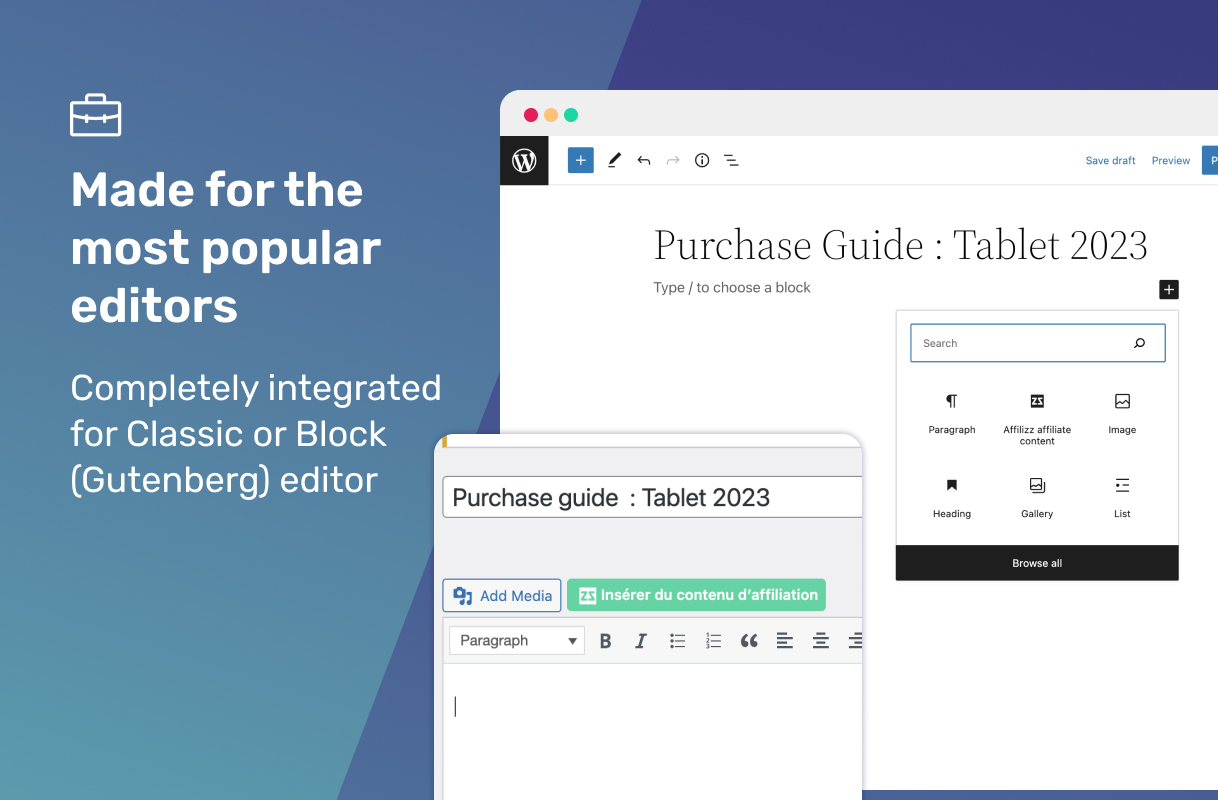Image resolution: width=1218 pixels, height=800 pixels.
Task: Select the pencil Tools icon in the top toolbar
Action: pyautogui.click(x=614, y=160)
